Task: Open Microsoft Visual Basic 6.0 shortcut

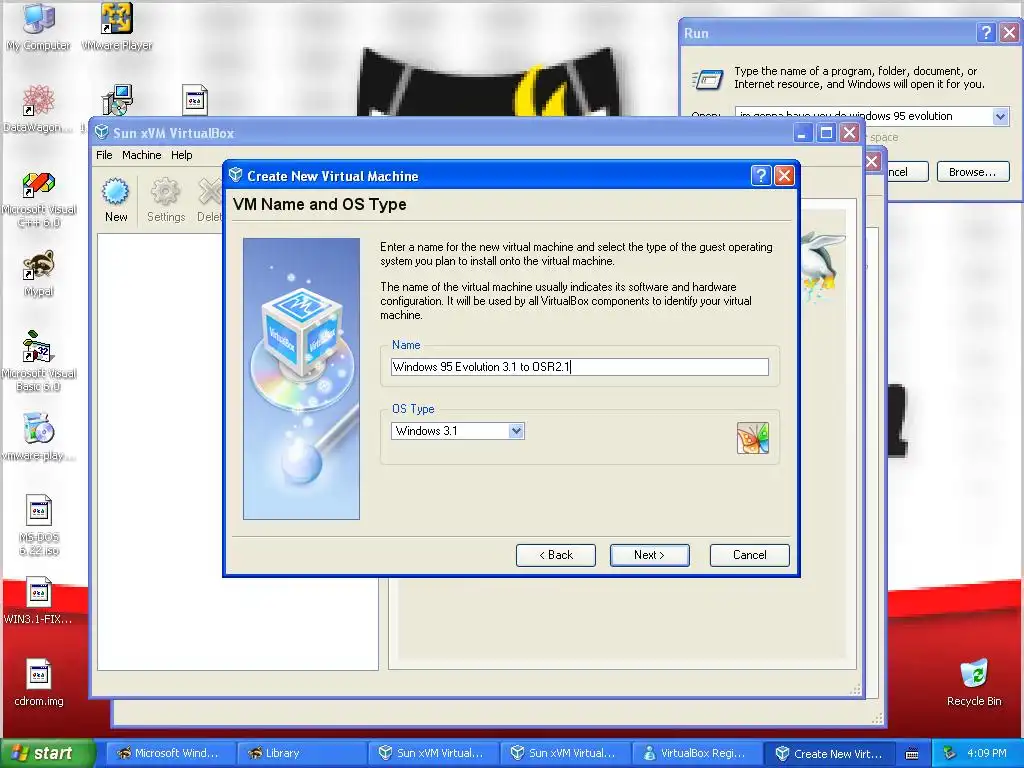Action: click(x=39, y=362)
